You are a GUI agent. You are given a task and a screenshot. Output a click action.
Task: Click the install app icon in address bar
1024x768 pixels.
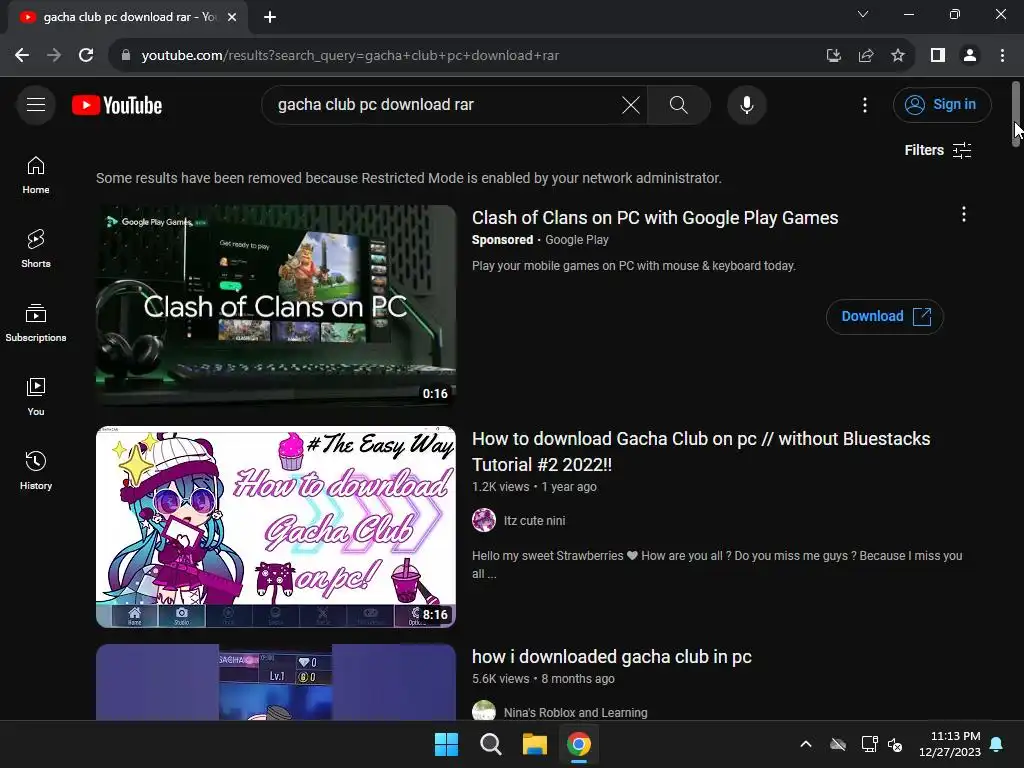point(833,56)
